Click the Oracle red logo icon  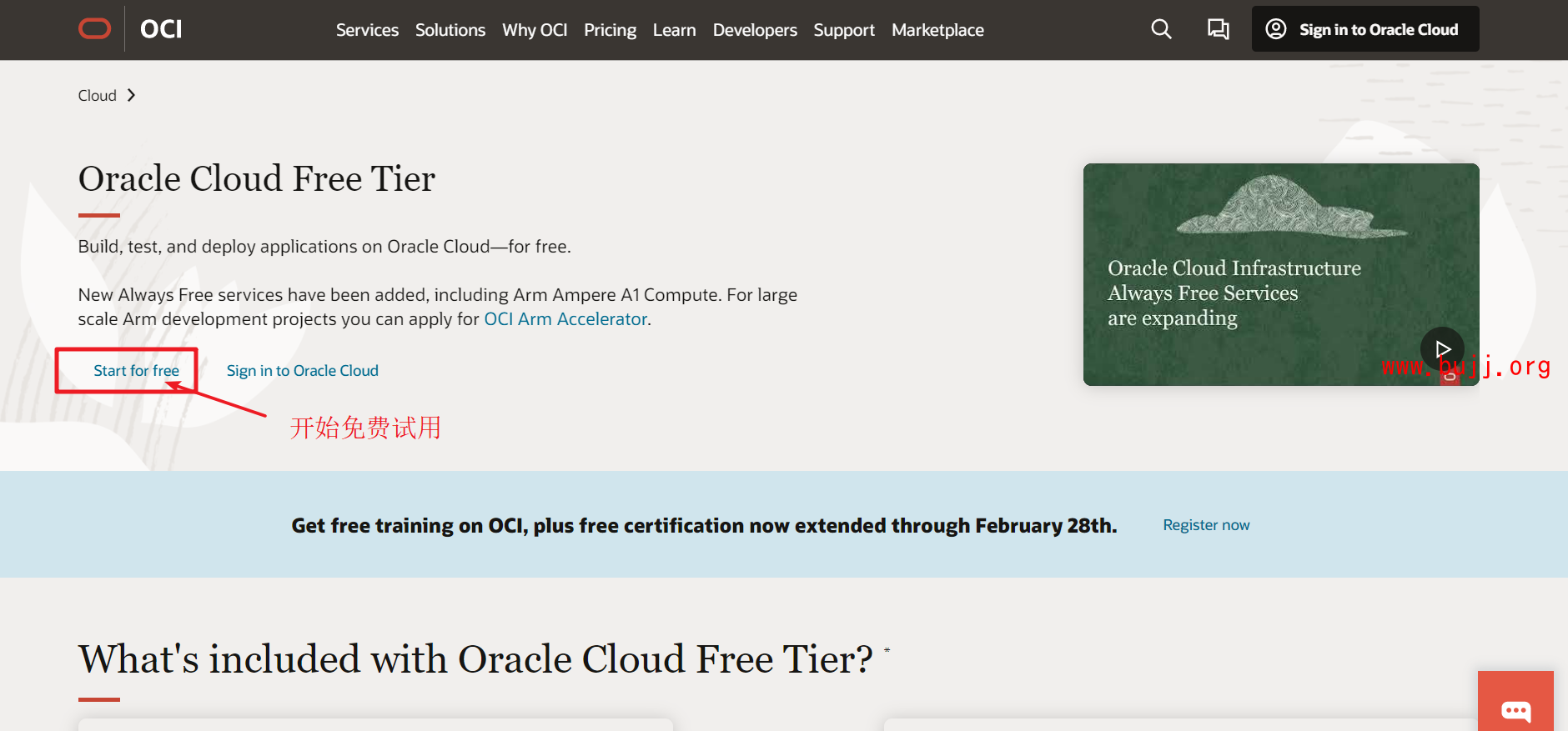94,29
